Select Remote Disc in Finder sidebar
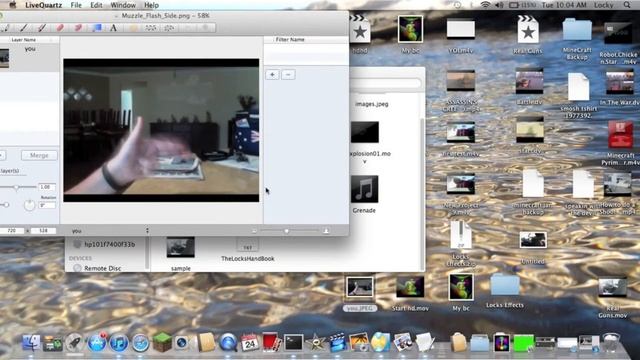 click(x=102, y=268)
